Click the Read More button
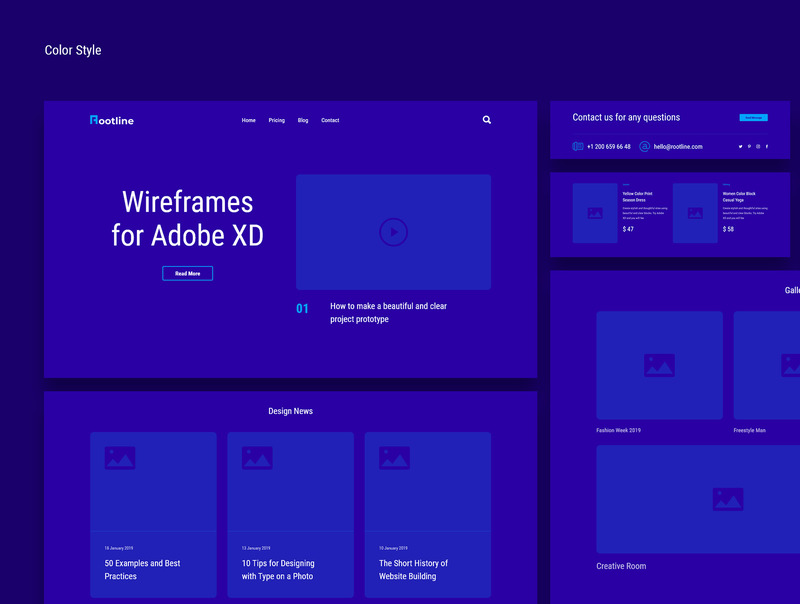The width and height of the screenshot is (800, 604). [188, 273]
